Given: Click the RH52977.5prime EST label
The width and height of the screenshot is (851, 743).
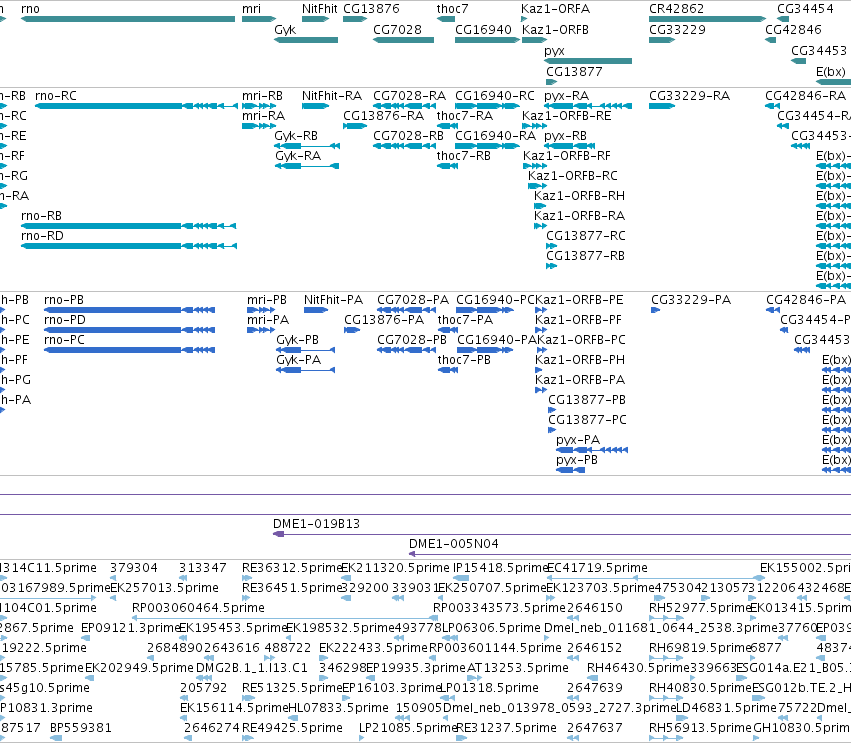Looking at the screenshot, I should (x=700, y=608).
